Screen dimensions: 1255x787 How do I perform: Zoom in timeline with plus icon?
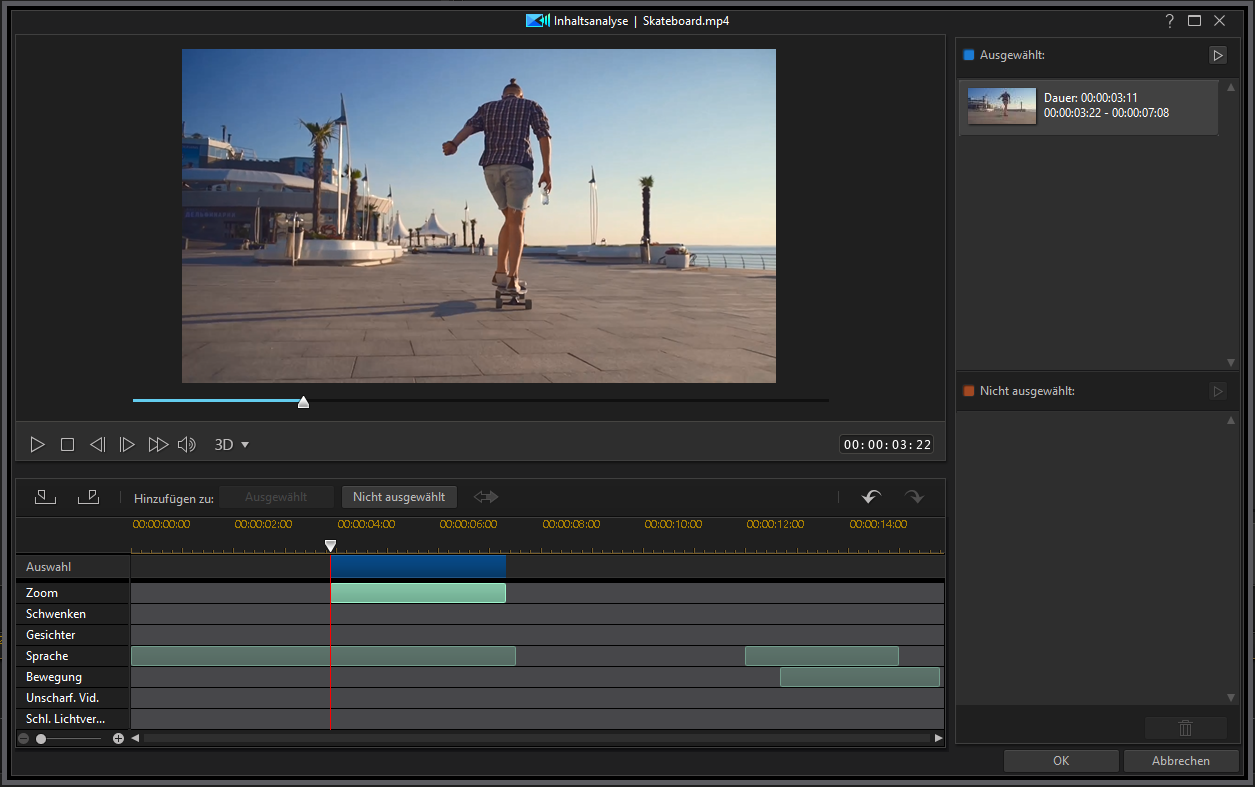[118, 738]
